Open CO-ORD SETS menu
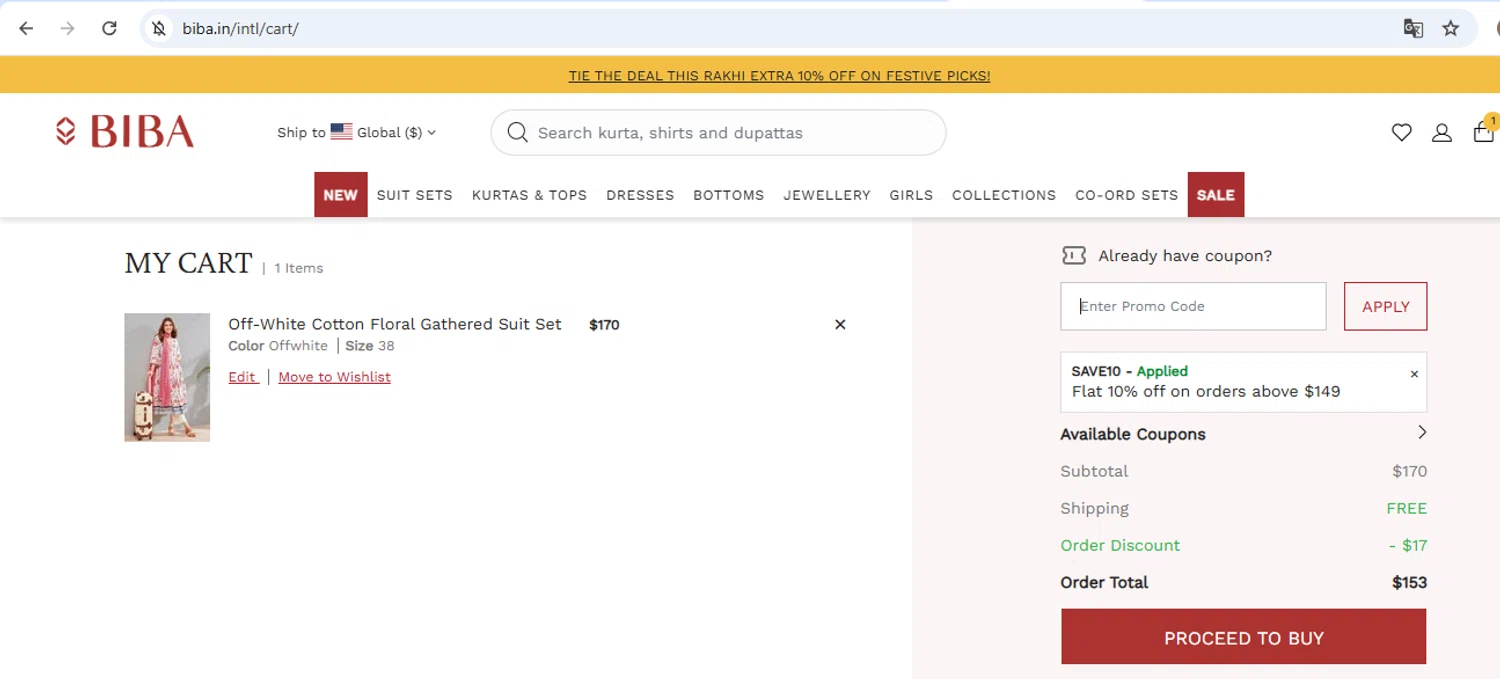This screenshot has height=679, width=1500. click(1127, 195)
